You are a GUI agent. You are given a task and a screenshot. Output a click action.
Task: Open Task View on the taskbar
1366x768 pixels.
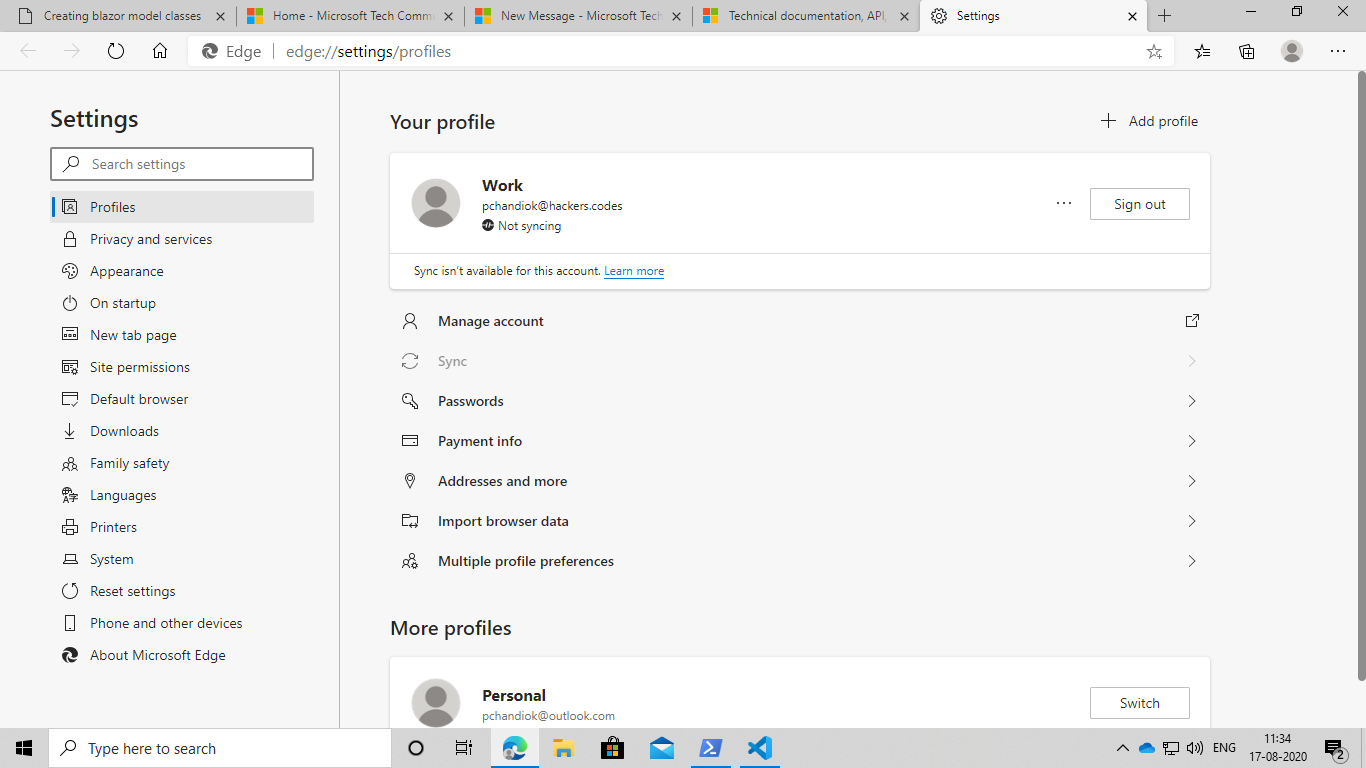pos(464,748)
